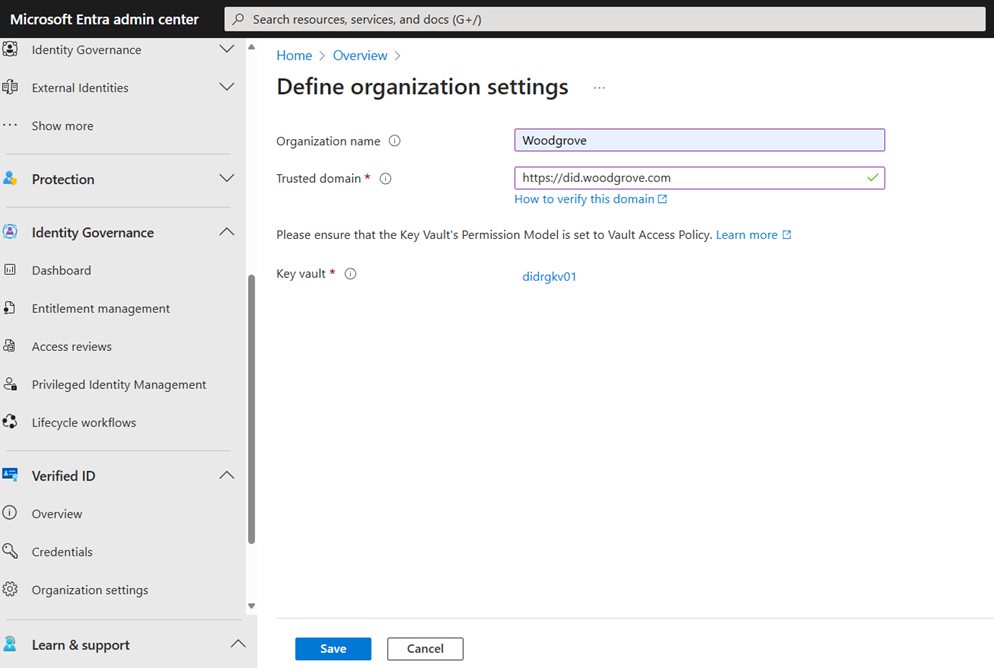This screenshot has width=994, height=668.
Task: Expand the Protection section chevron
Action: (x=226, y=178)
